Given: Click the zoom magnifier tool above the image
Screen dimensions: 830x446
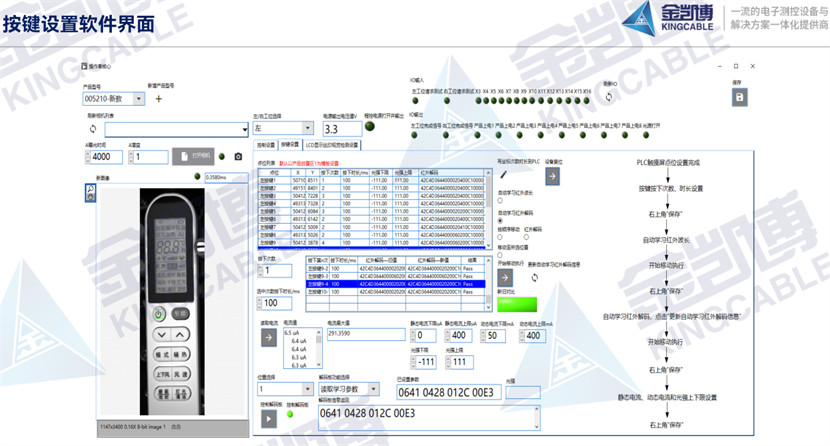Looking at the screenshot, I should click(90, 190).
